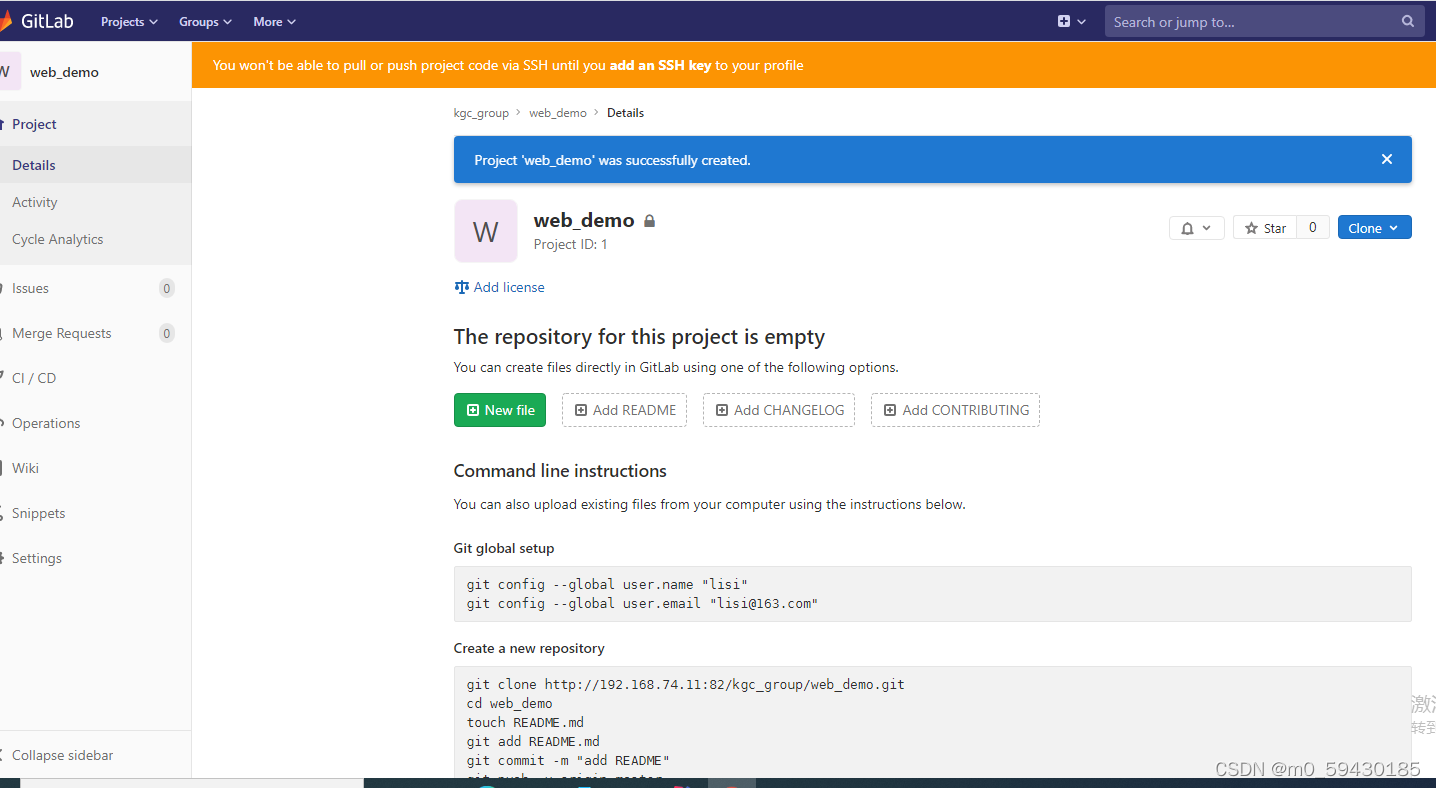
Task: Focus the Search or jump to field
Action: click(x=1264, y=21)
